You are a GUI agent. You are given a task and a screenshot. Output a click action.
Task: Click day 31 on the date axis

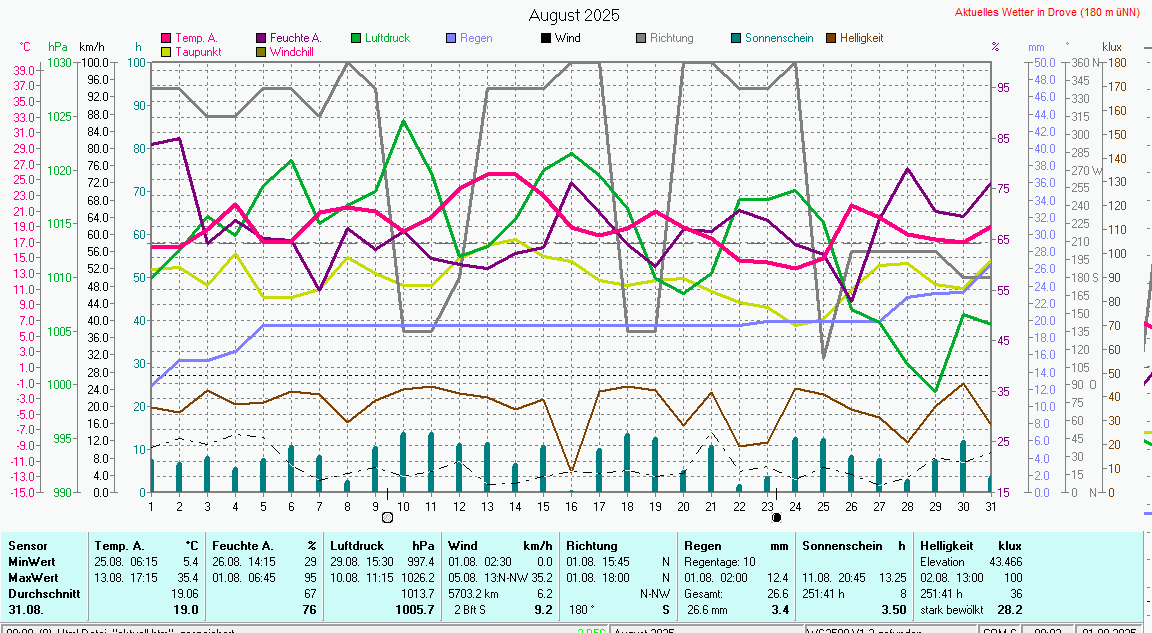click(x=989, y=505)
